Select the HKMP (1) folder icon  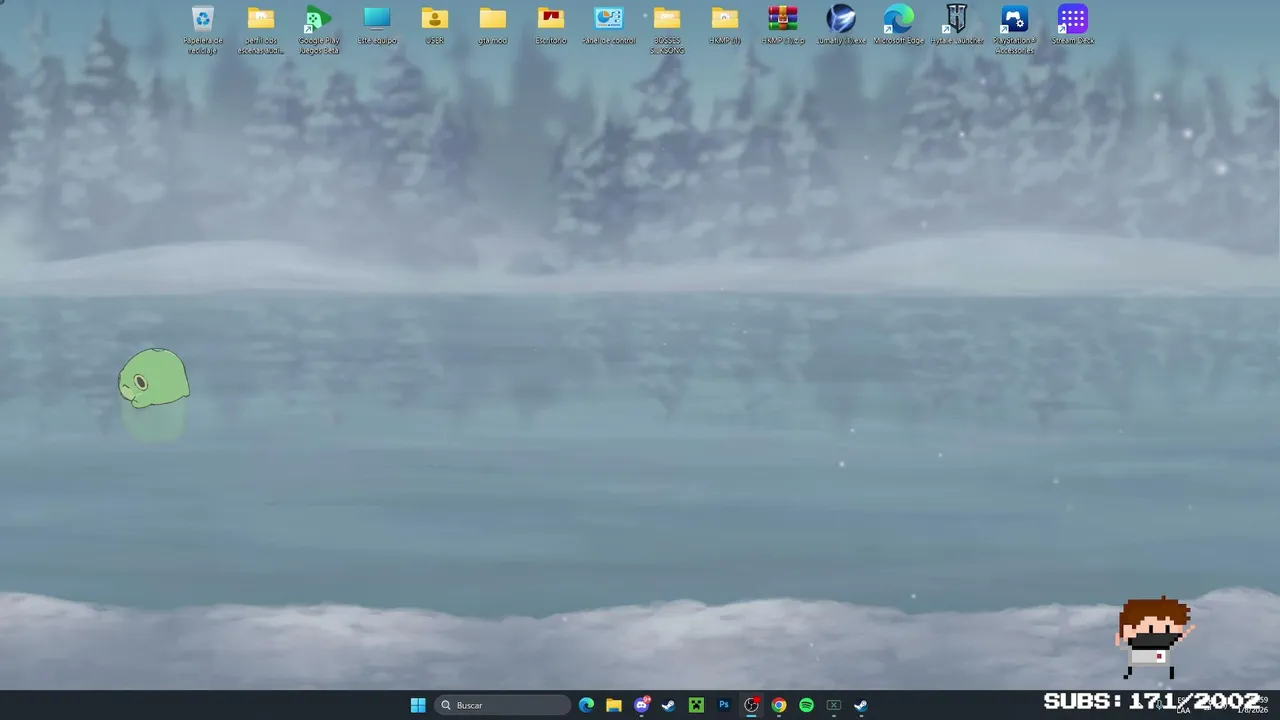point(725,26)
